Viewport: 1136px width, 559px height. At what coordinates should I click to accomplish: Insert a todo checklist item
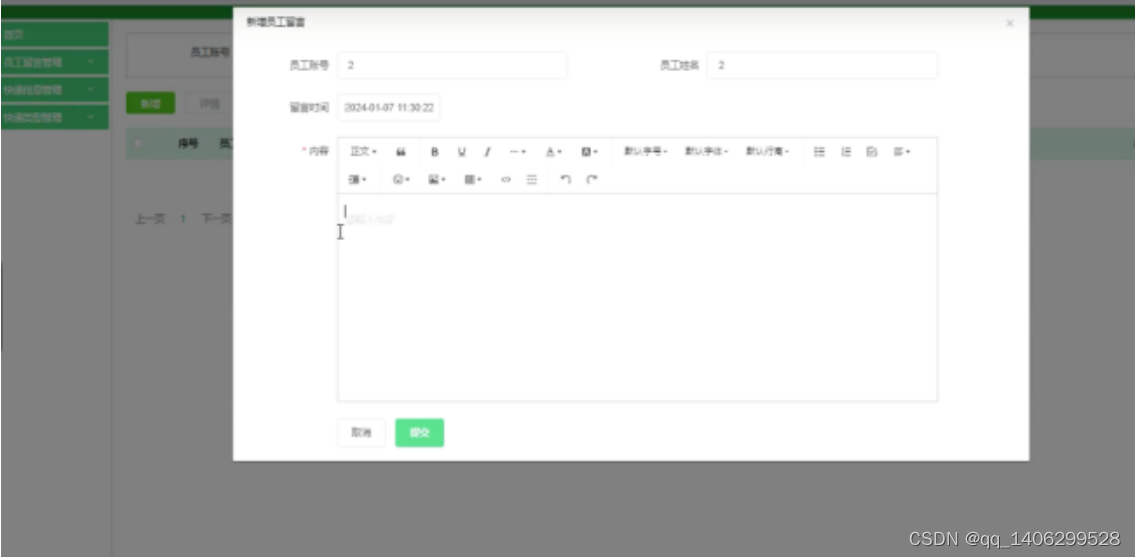(x=872, y=152)
